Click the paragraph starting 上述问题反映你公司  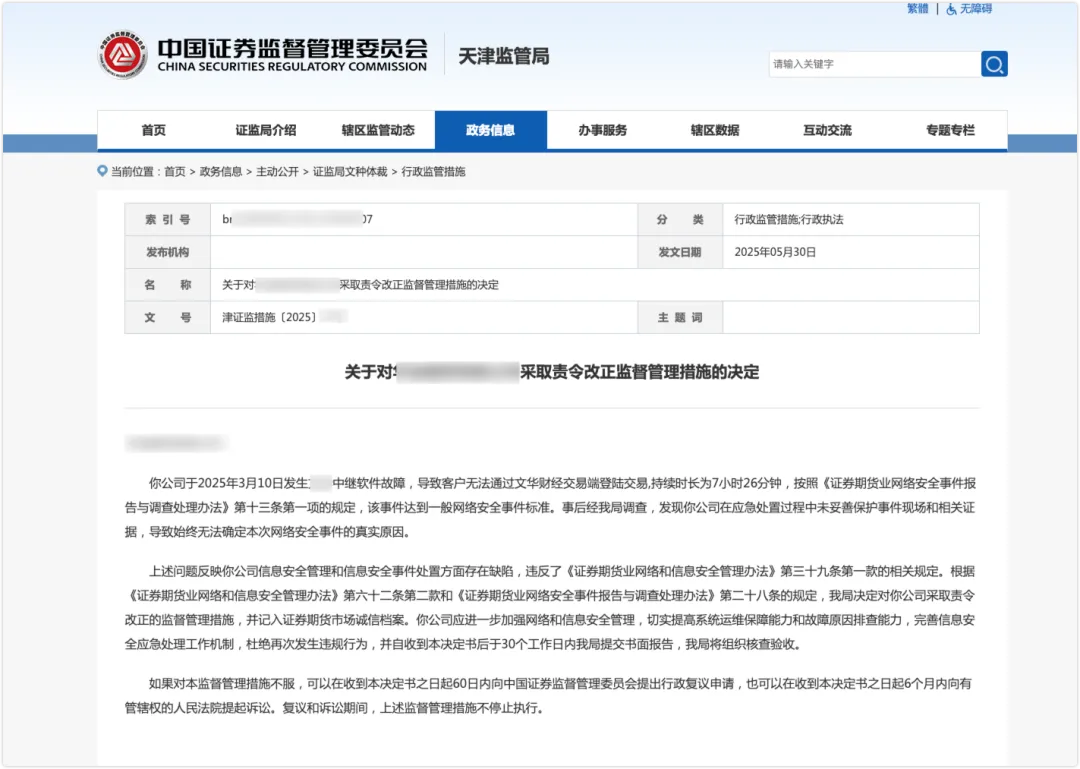[x=550, y=608]
